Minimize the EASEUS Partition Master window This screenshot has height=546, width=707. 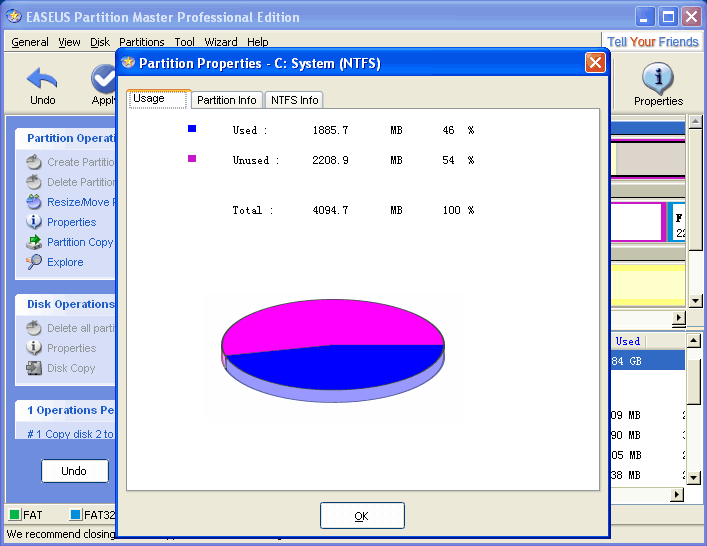coord(645,17)
